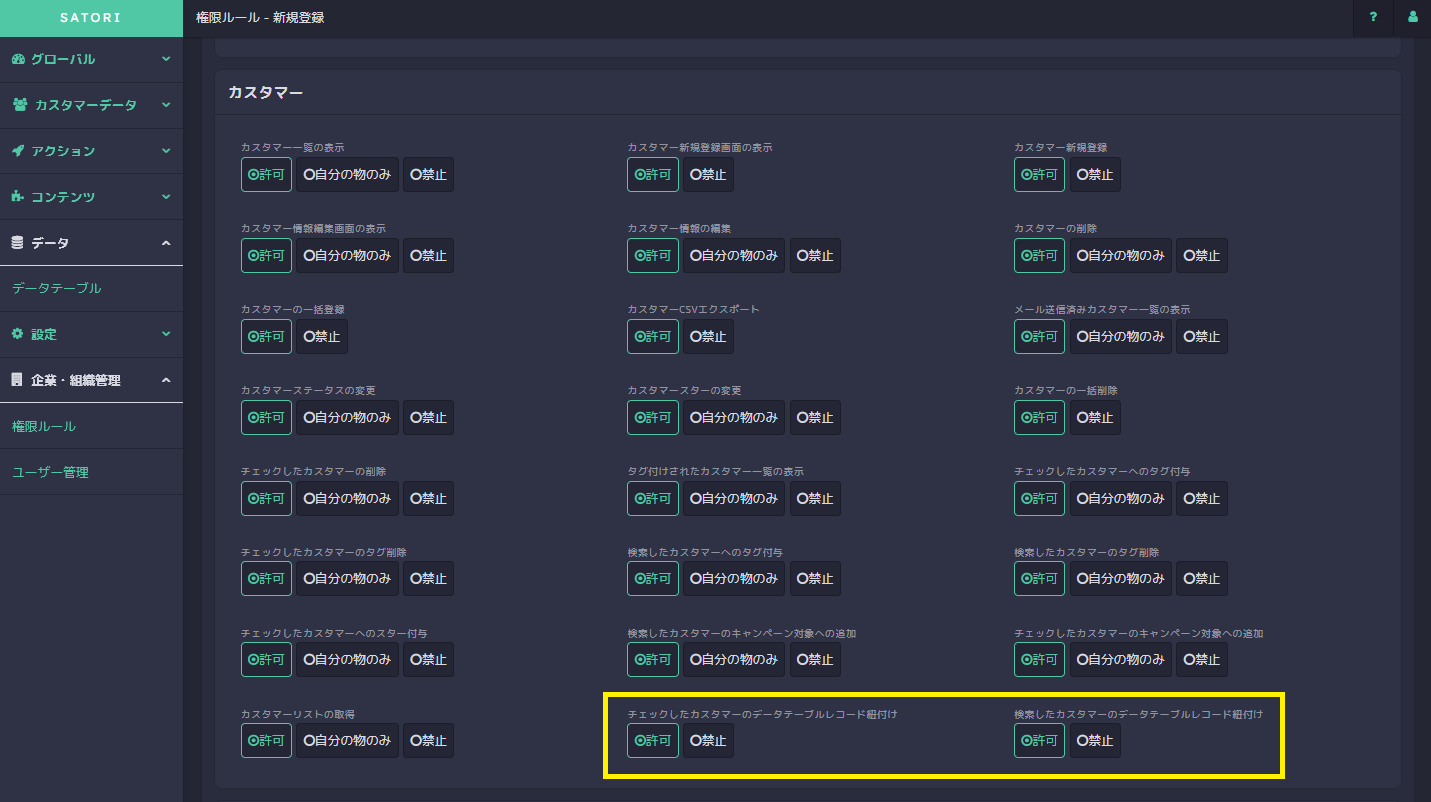The image size is (1431, 802).
Task: Select 自分の物のみ for カスタマースターの変更
Action: (x=734, y=417)
